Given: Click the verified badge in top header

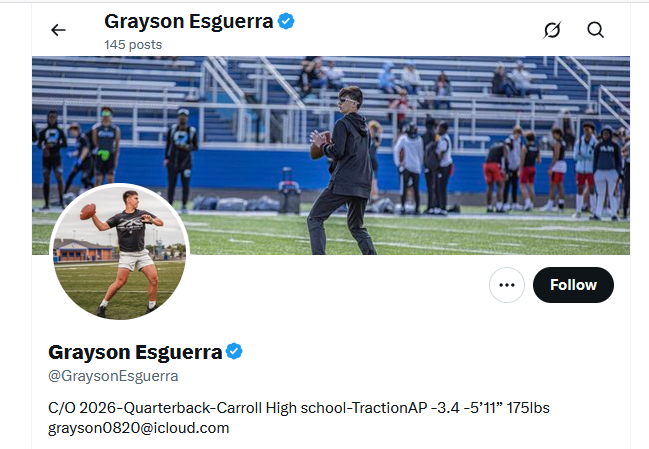Looking at the screenshot, I should tap(286, 21).
